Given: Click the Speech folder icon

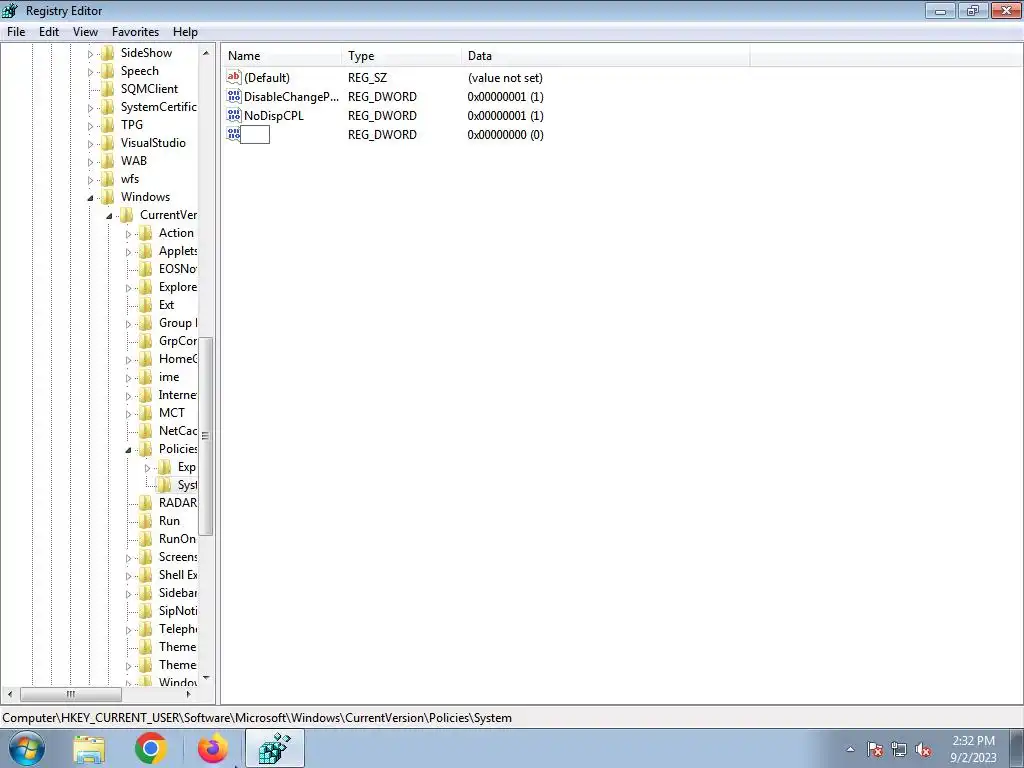Looking at the screenshot, I should 107,71.
